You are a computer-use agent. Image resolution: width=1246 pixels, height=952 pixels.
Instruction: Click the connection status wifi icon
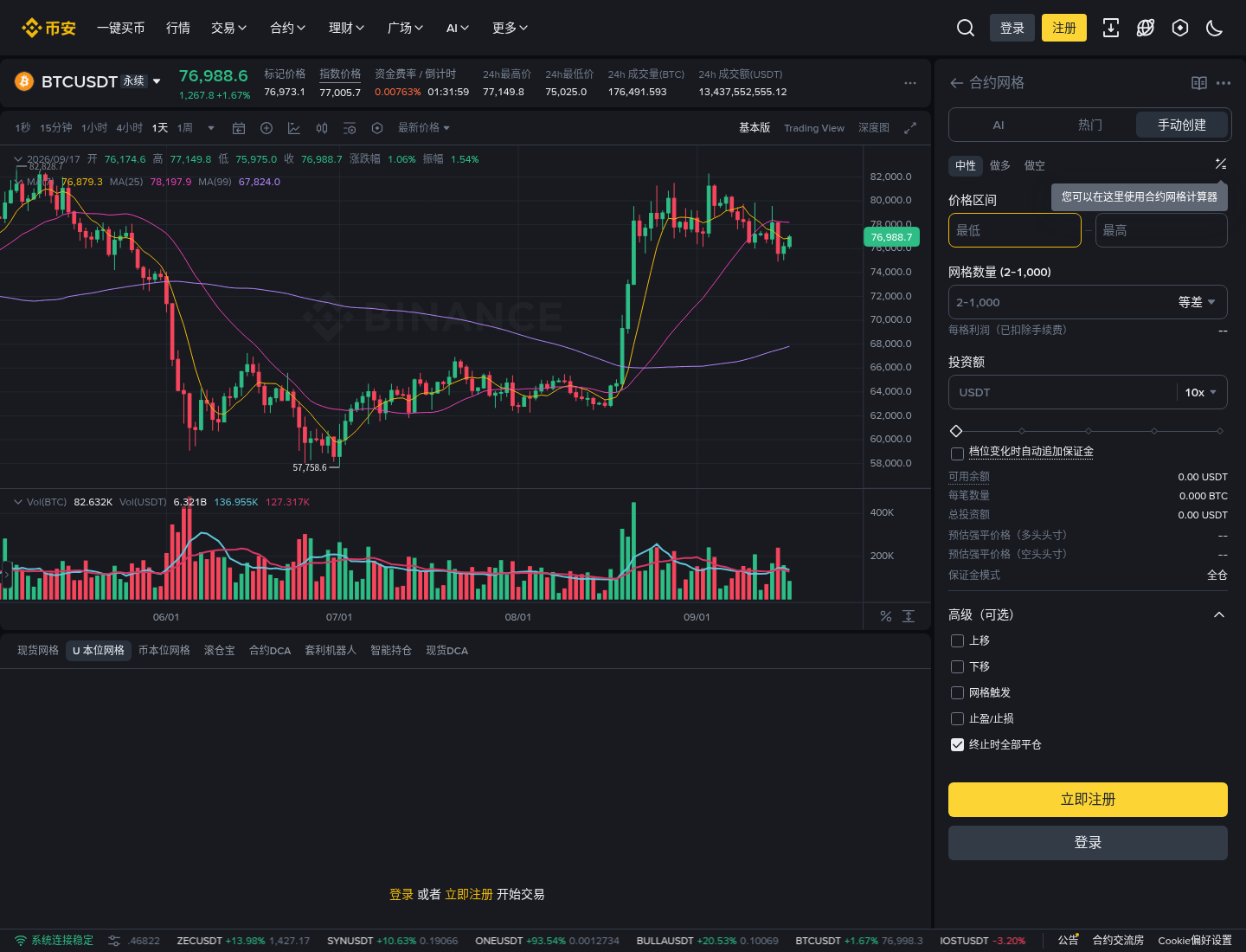pos(21,941)
